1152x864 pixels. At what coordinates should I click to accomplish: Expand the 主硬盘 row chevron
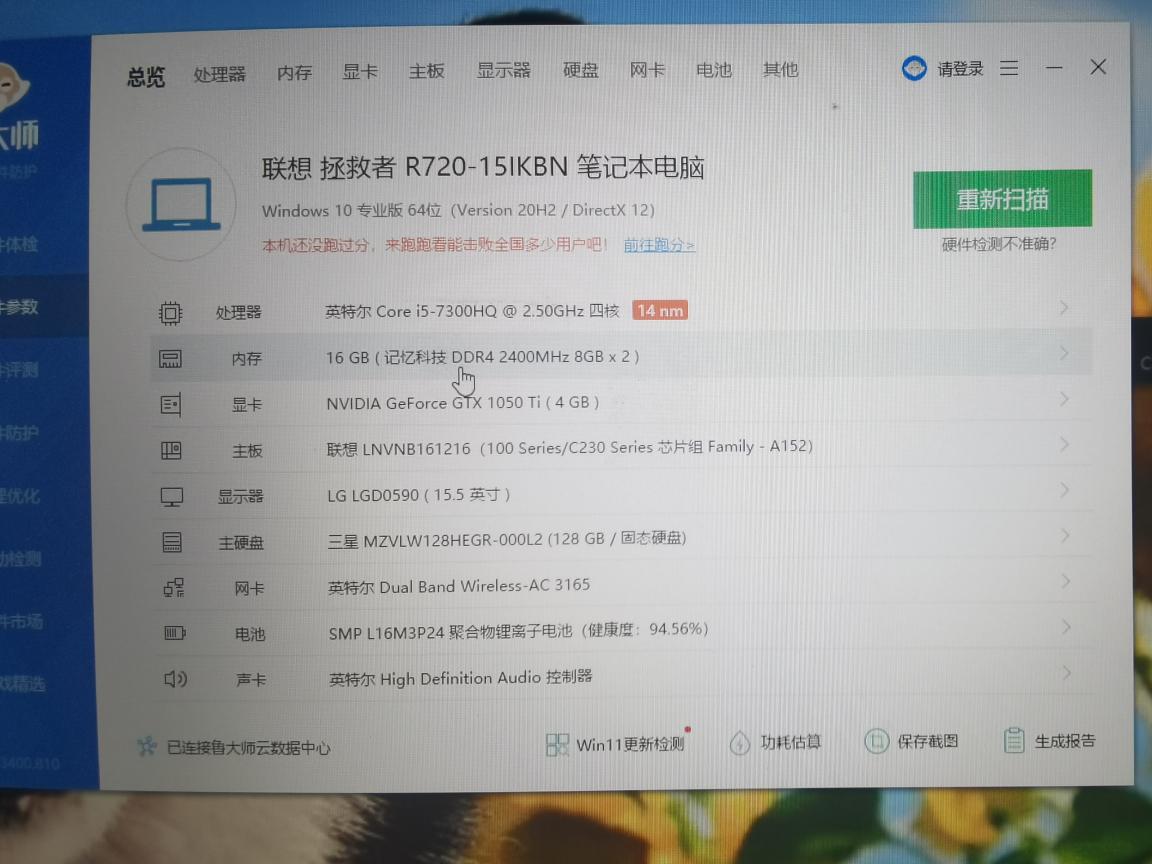[x=1065, y=536]
